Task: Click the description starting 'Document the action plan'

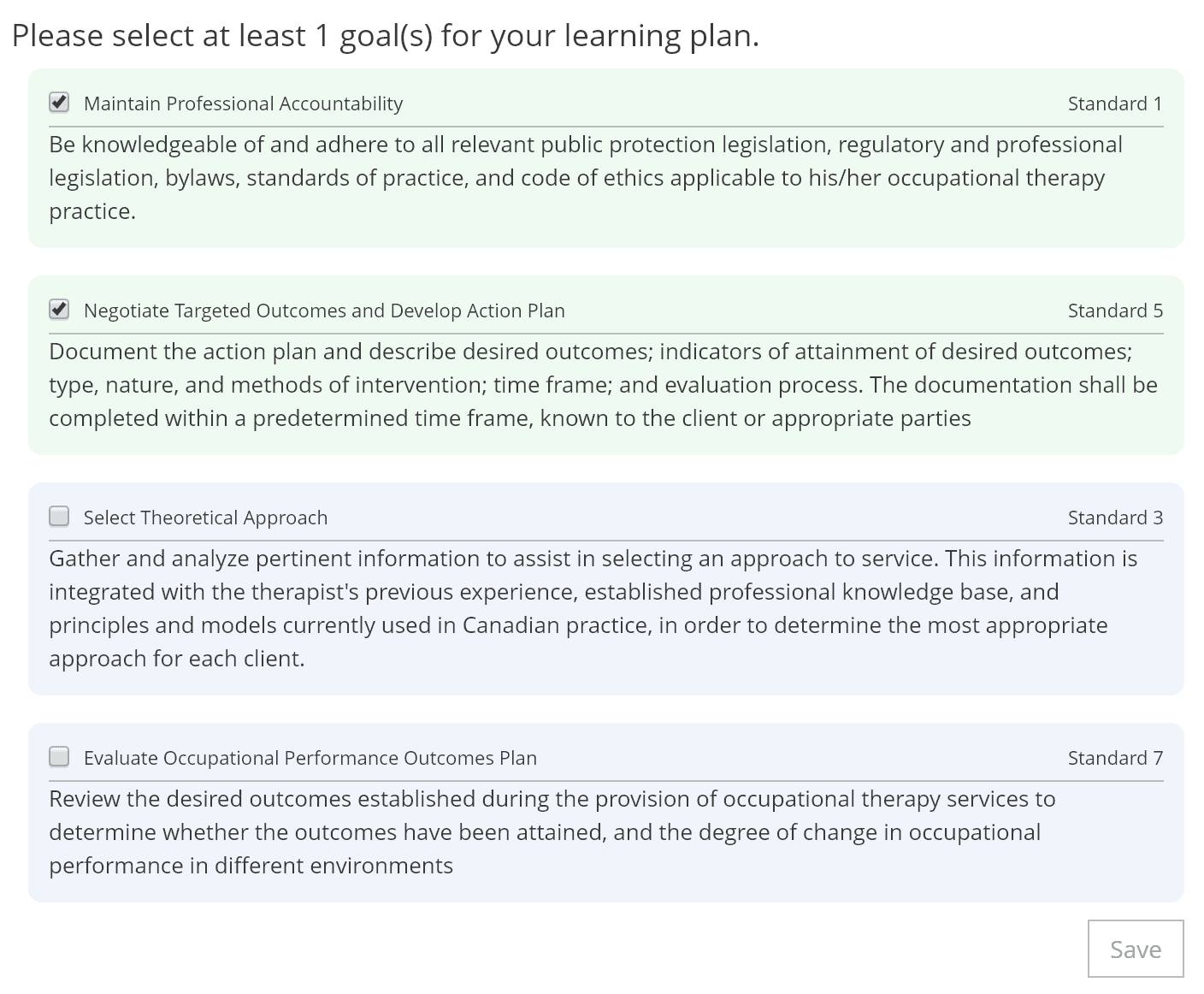Action: click(x=603, y=385)
